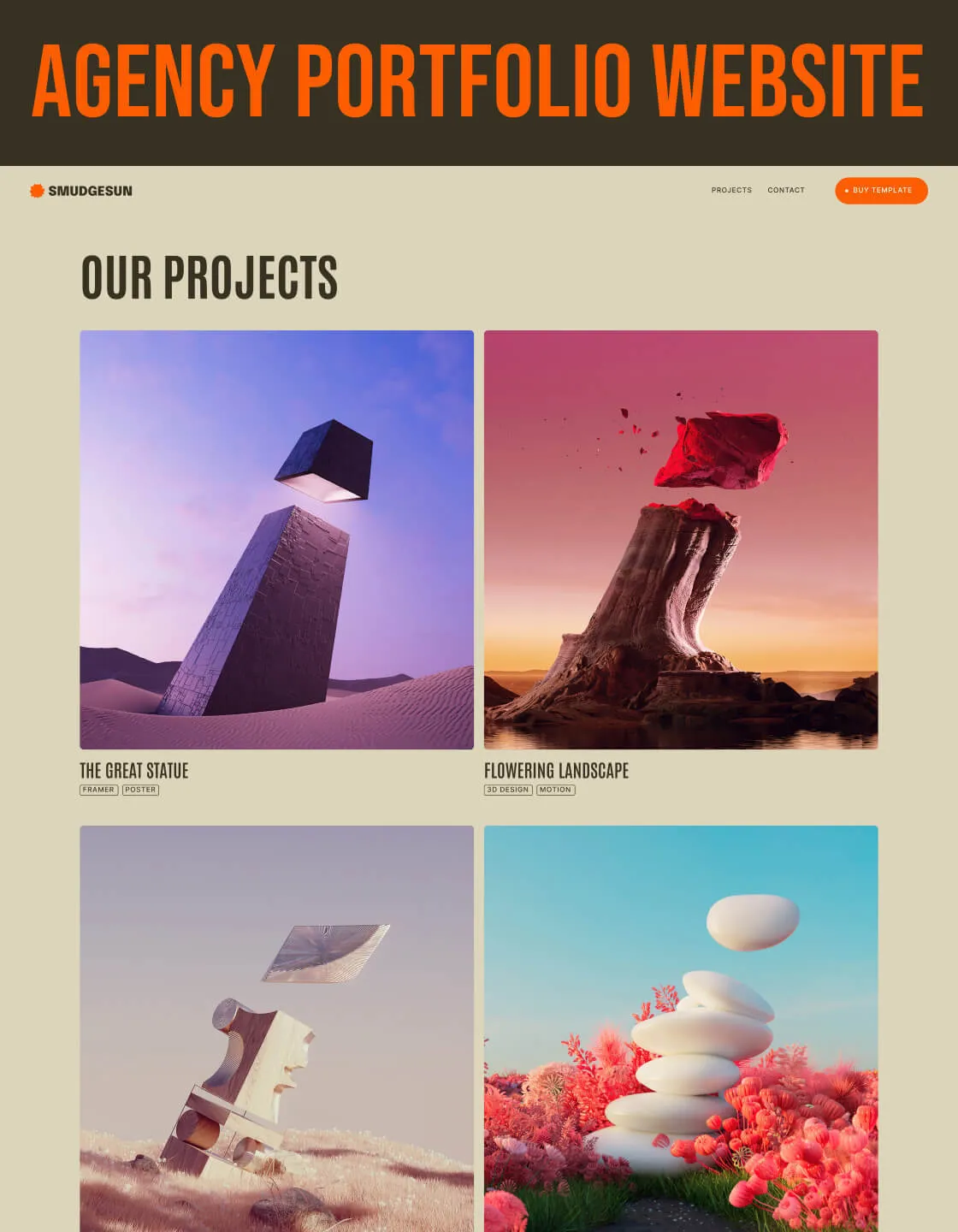Open the Flowering Landscape project image
Viewport: 958px width, 1232px height.
681,540
